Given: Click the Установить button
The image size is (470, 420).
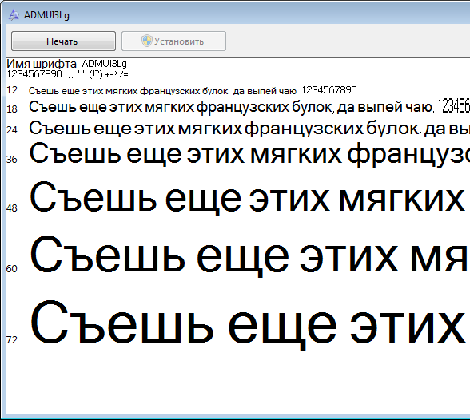Looking at the screenshot, I should click(x=173, y=41).
